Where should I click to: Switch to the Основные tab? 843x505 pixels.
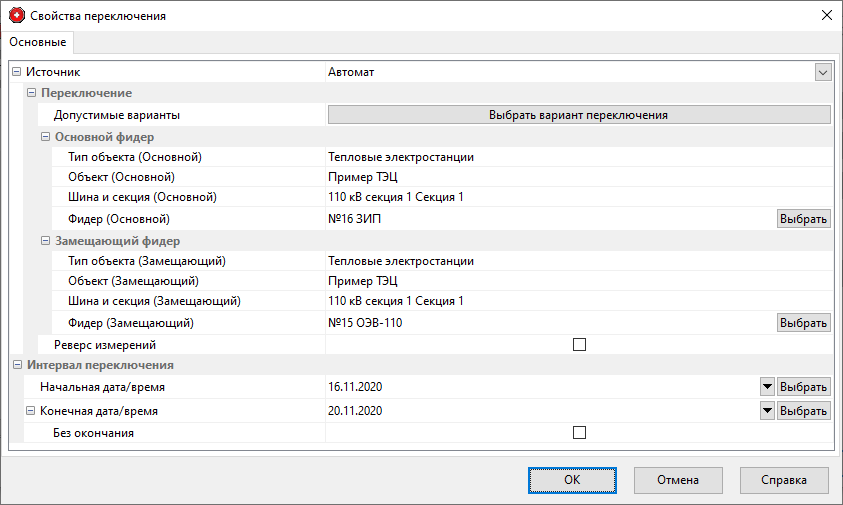[38, 42]
